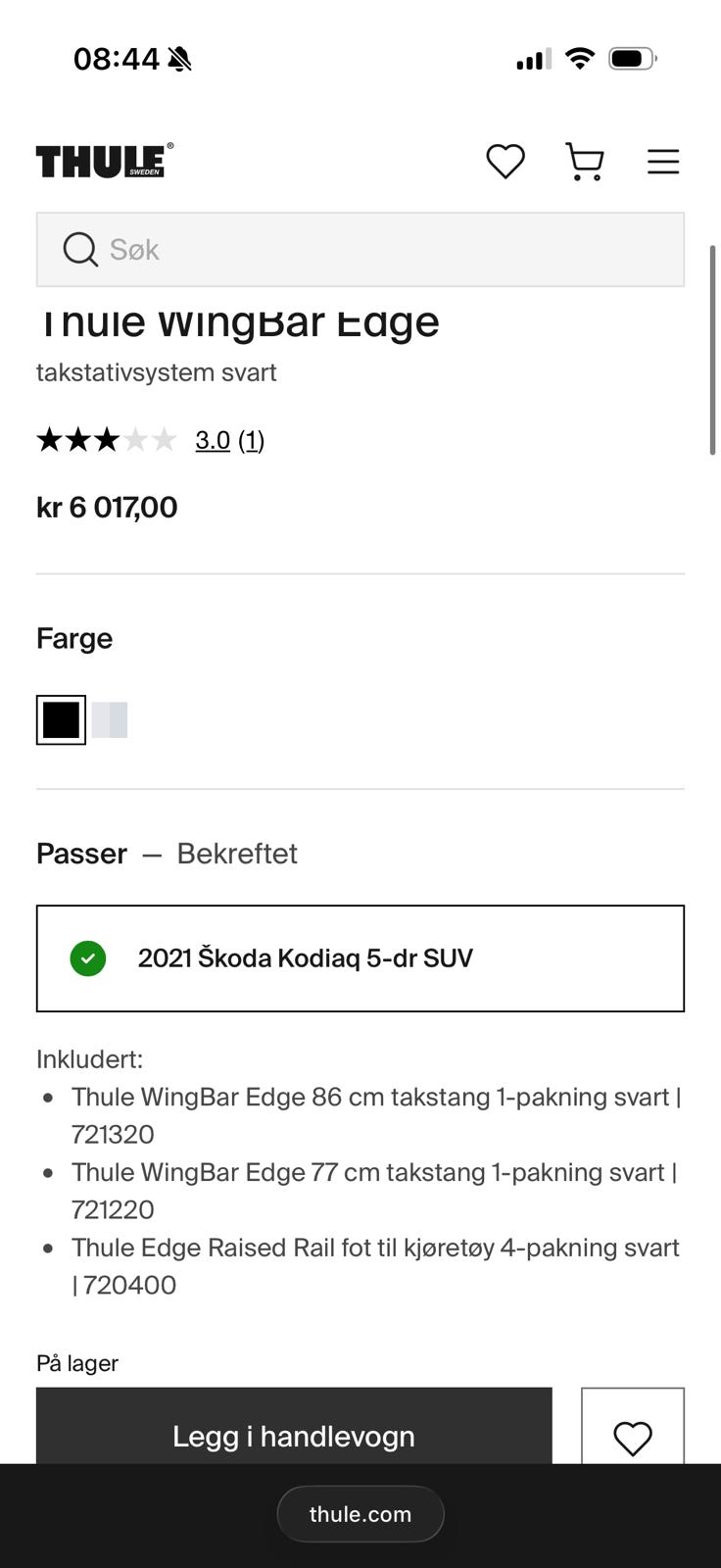
Task: Click the star rating icons
Action: pos(107,439)
